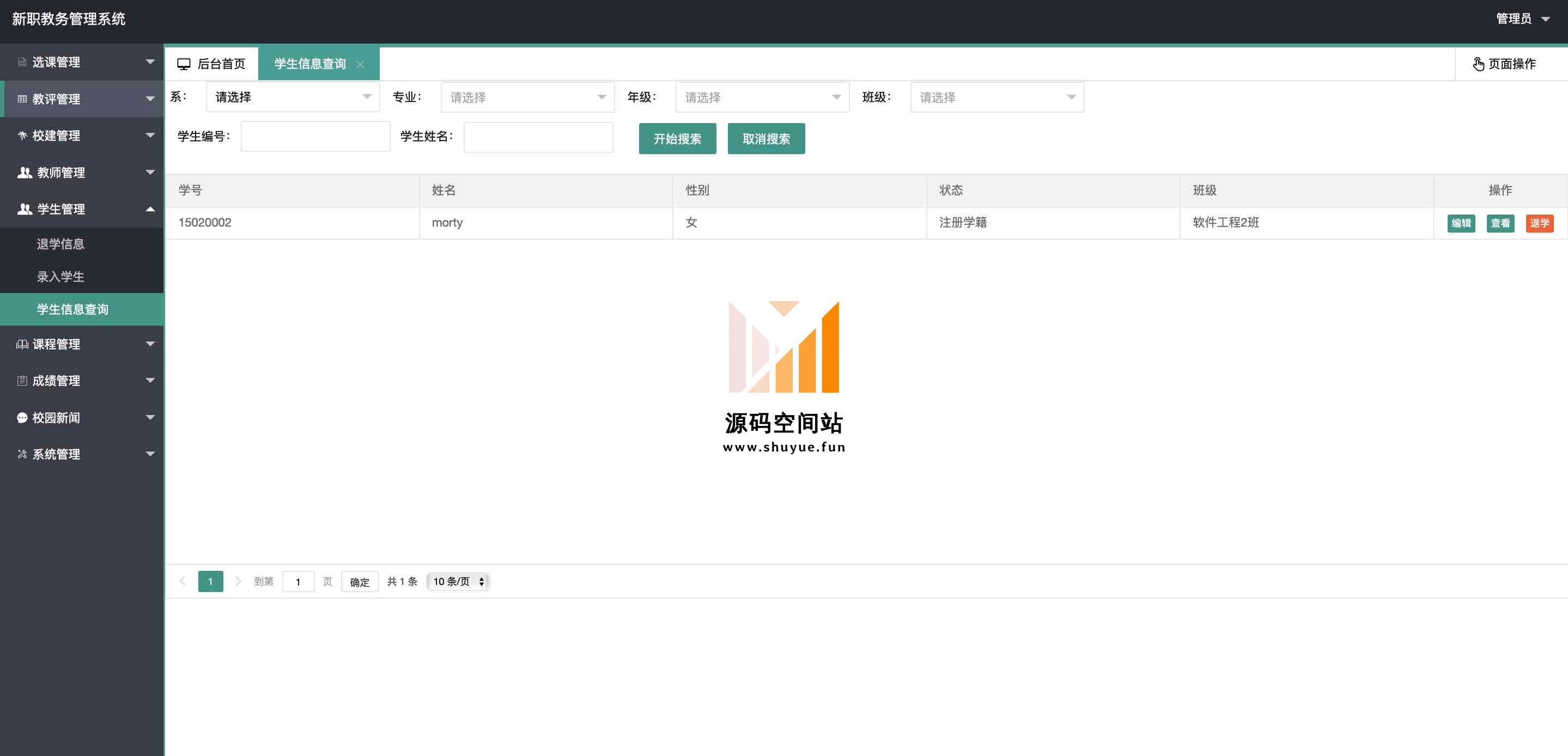This screenshot has width=1568, height=756.
Task: Close the 学生信息查询 tab with X
Action: [x=360, y=64]
